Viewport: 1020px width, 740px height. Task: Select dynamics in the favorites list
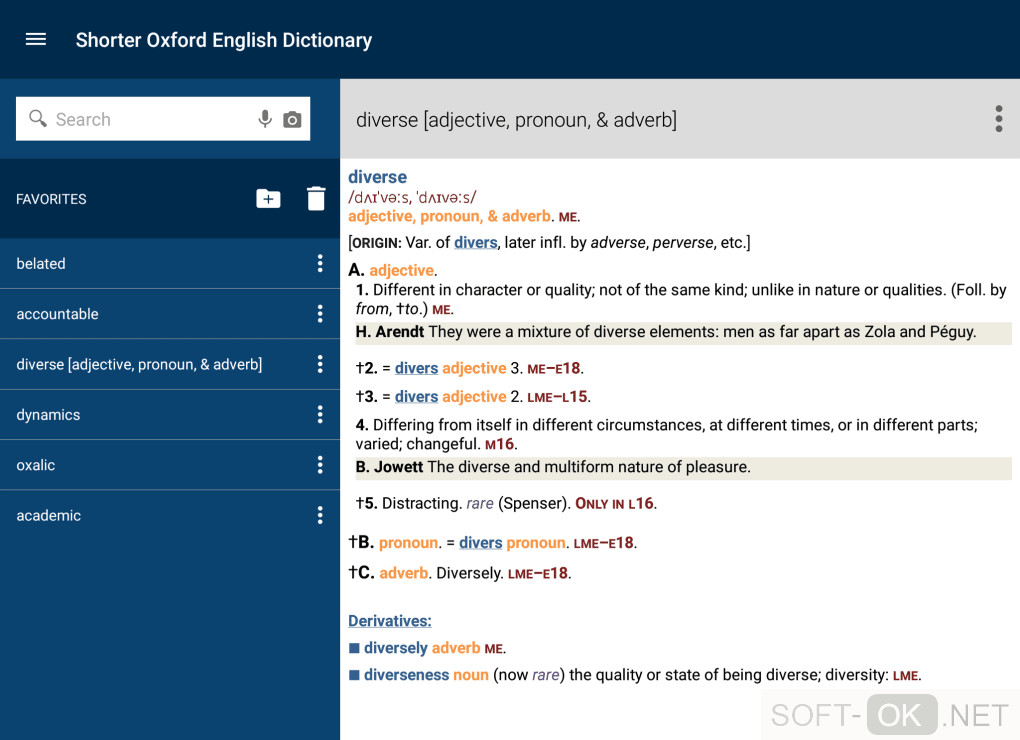48,415
